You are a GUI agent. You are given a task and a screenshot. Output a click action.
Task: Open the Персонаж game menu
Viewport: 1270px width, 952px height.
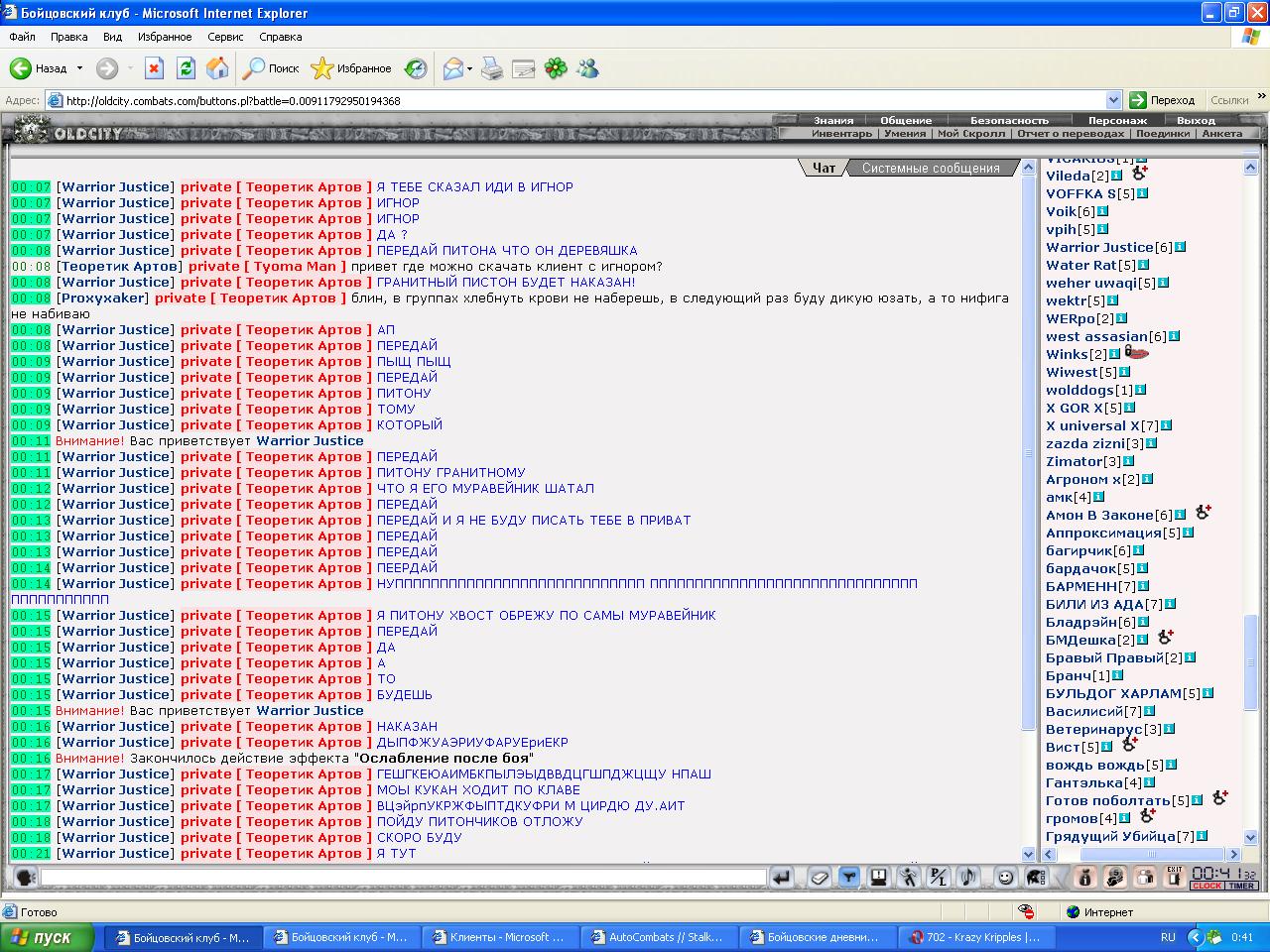(1117, 120)
